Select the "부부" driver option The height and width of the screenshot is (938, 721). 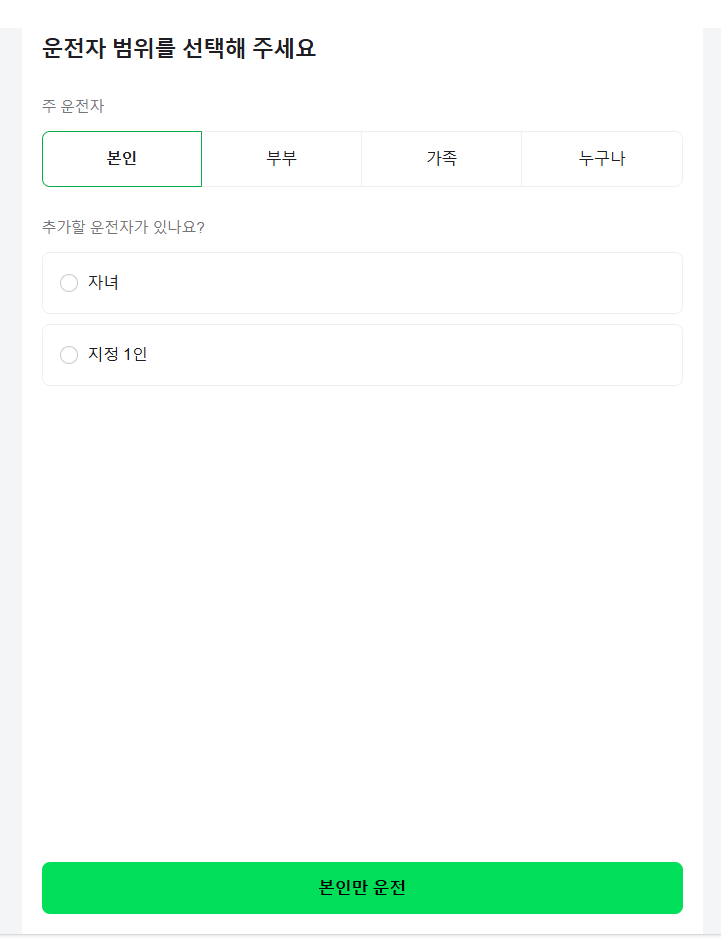(281, 158)
